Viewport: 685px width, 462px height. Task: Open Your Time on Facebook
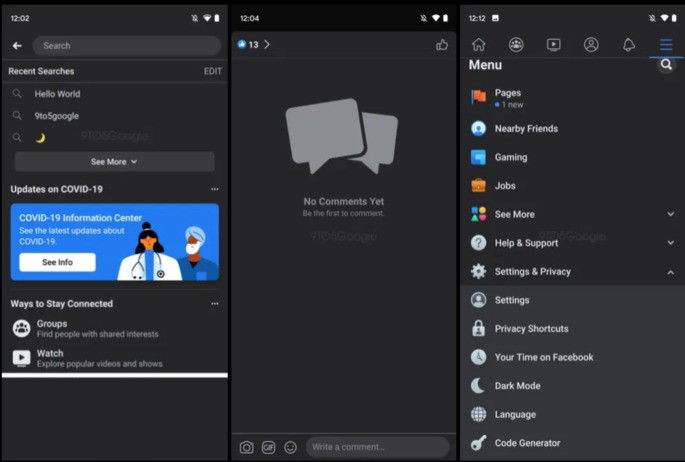point(572,357)
